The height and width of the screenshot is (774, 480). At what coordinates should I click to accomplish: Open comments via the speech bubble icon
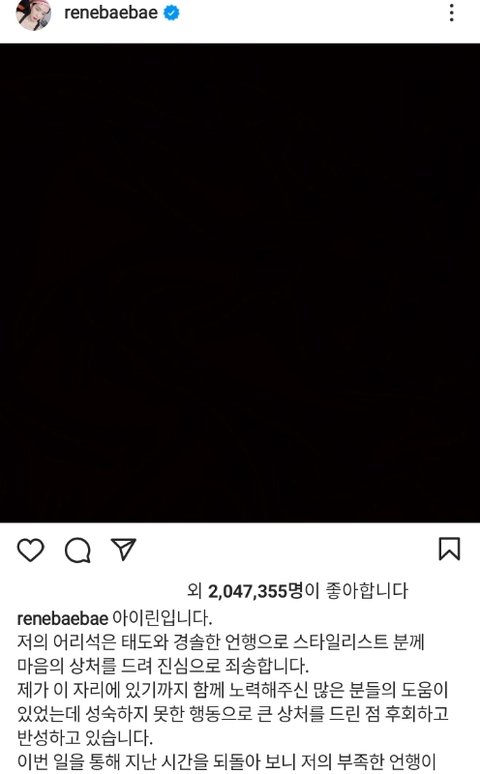(78, 550)
